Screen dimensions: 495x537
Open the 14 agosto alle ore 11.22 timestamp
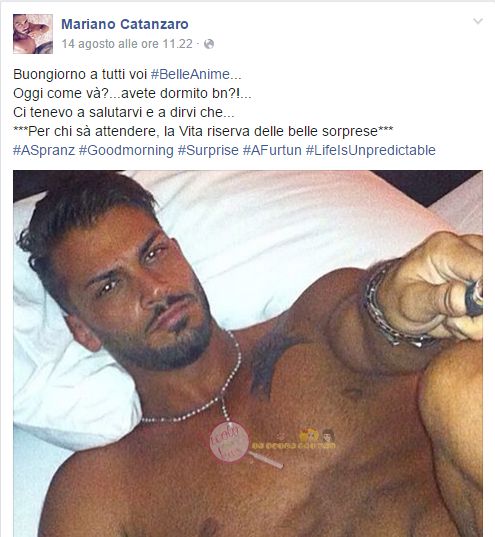click(127, 44)
